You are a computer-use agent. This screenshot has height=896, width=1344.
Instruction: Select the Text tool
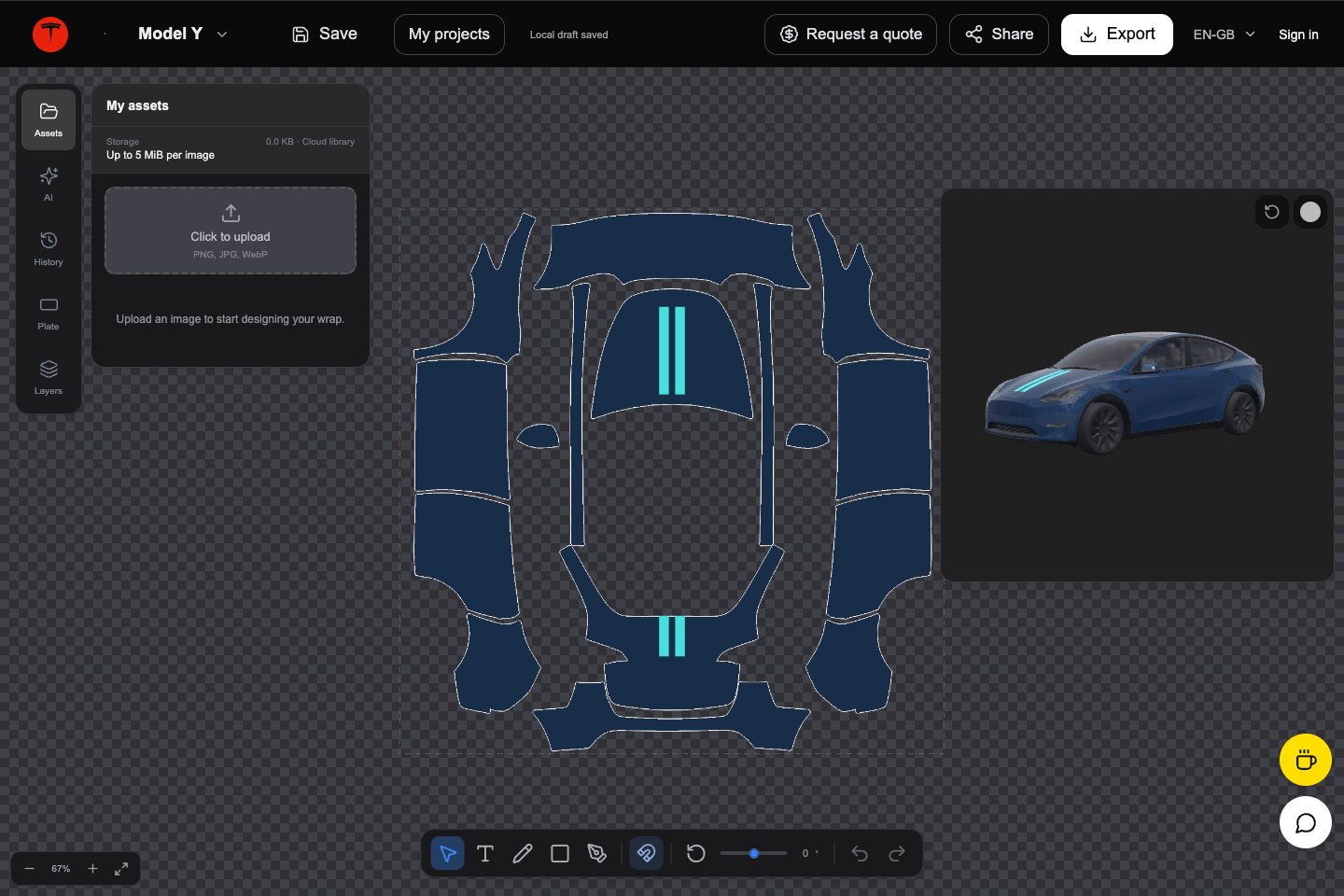tap(485, 853)
